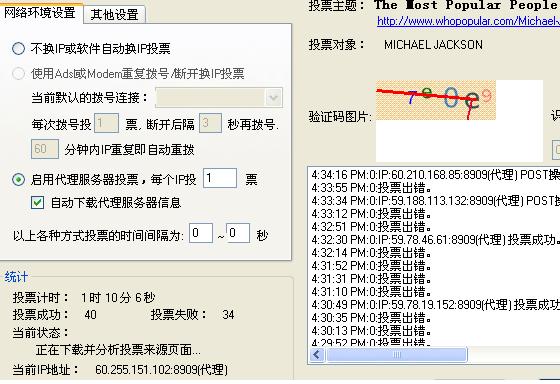
Task: Click the 投票失败 count 34
Action: coord(228,315)
